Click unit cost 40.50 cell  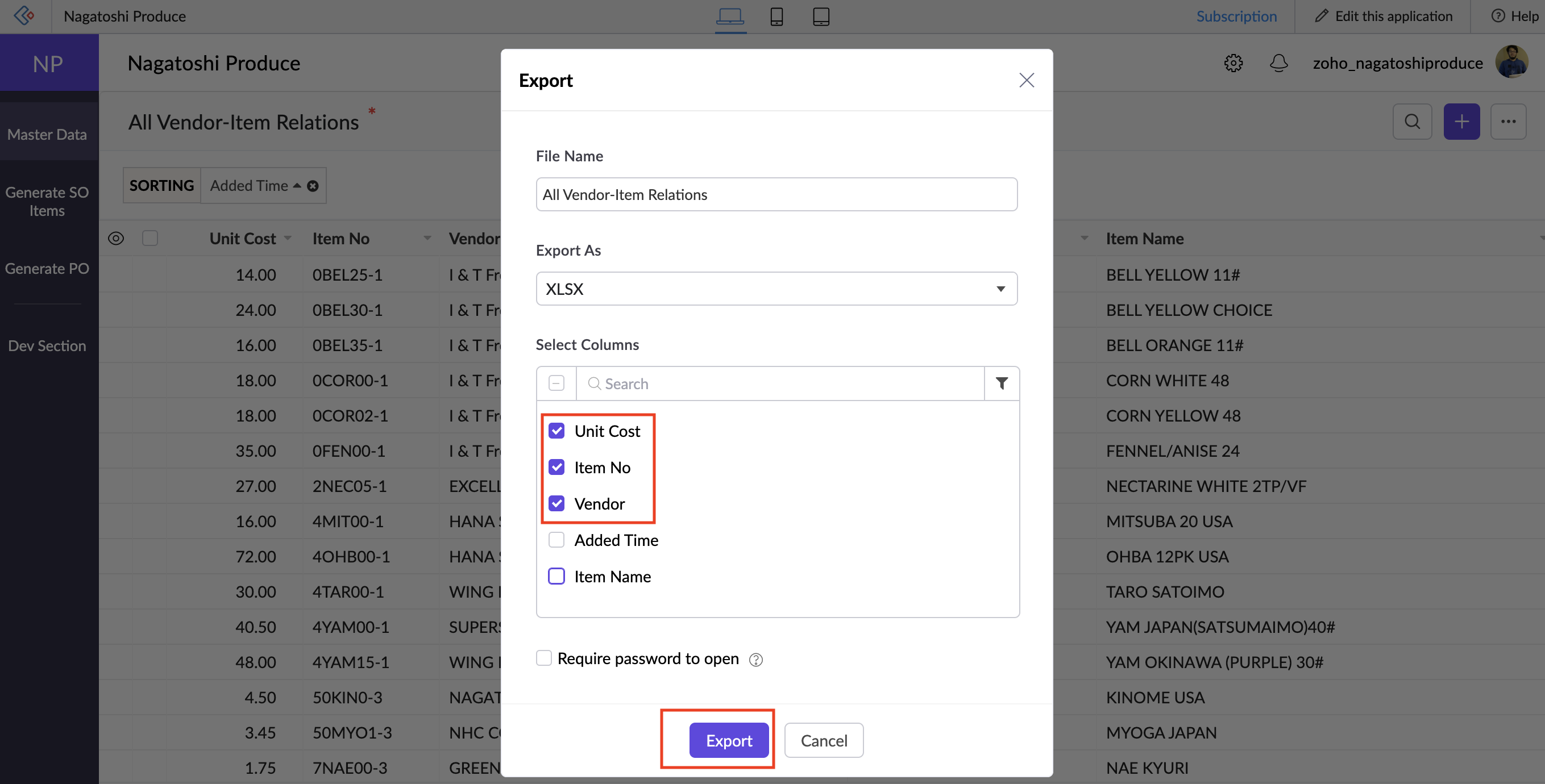[255, 627]
